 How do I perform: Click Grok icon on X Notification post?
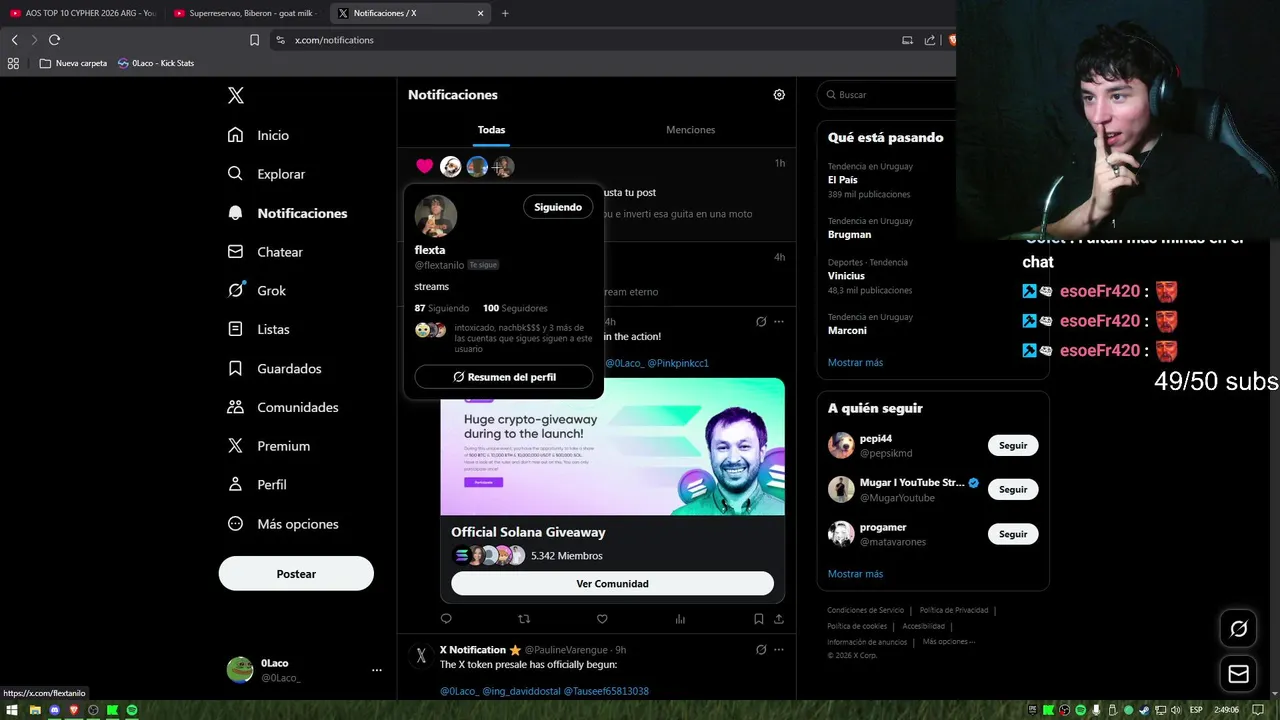[x=761, y=650]
